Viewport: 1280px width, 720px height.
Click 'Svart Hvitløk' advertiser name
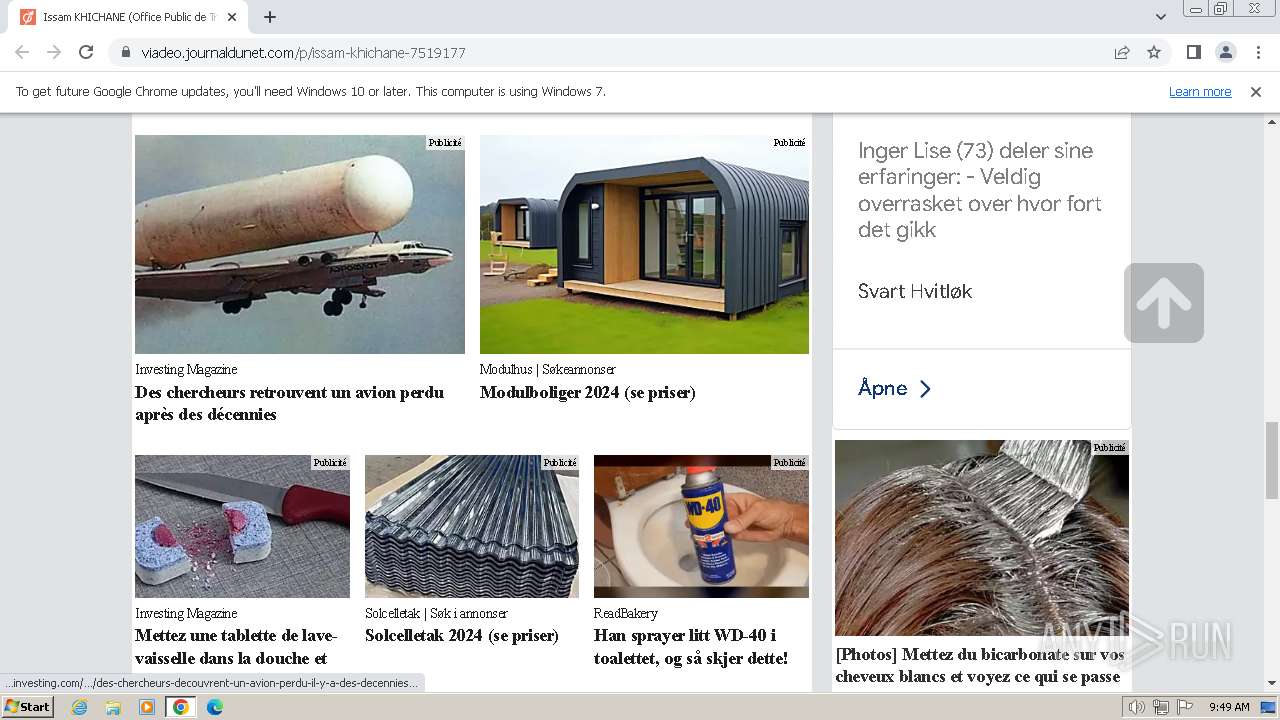click(915, 291)
